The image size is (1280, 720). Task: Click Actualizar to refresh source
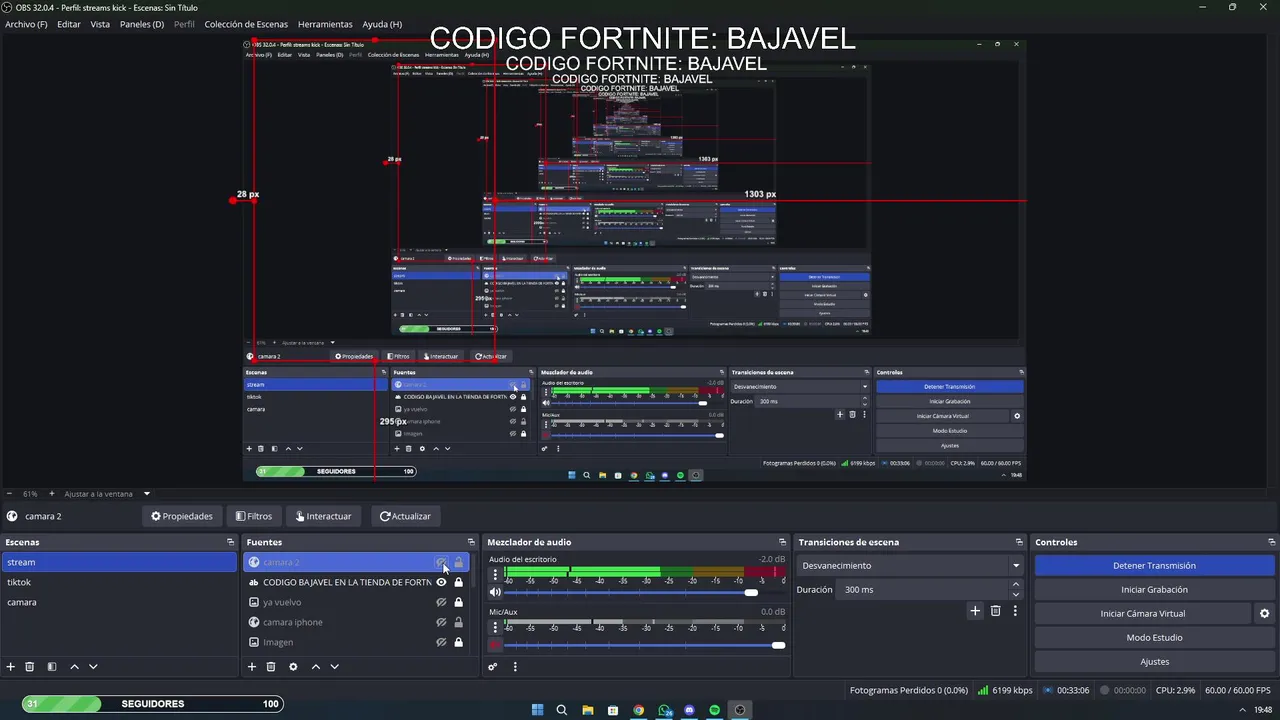[x=405, y=516]
